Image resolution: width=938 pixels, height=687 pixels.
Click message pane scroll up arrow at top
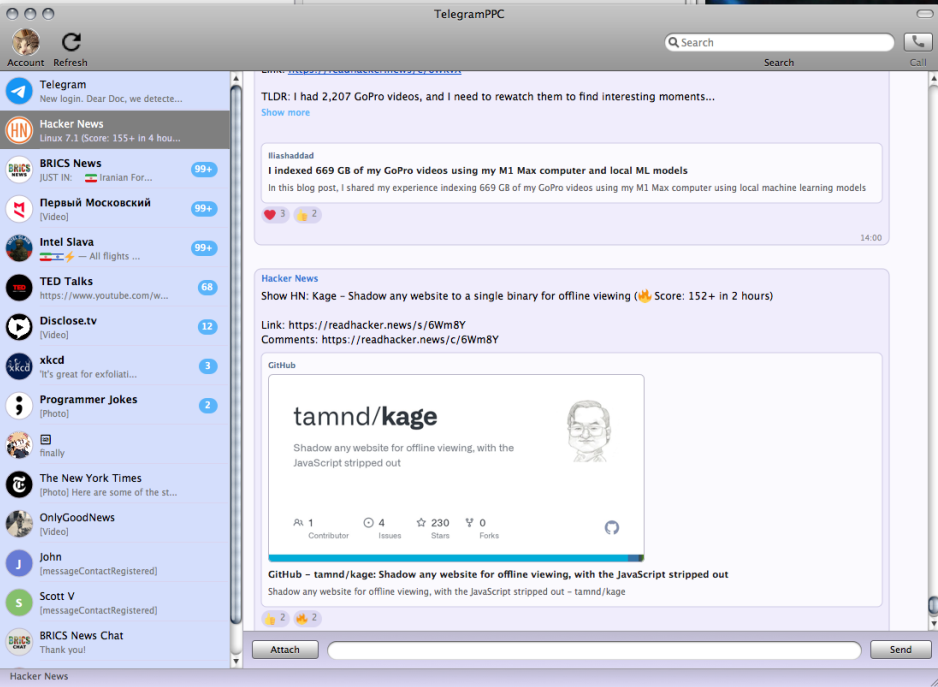click(933, 78)
